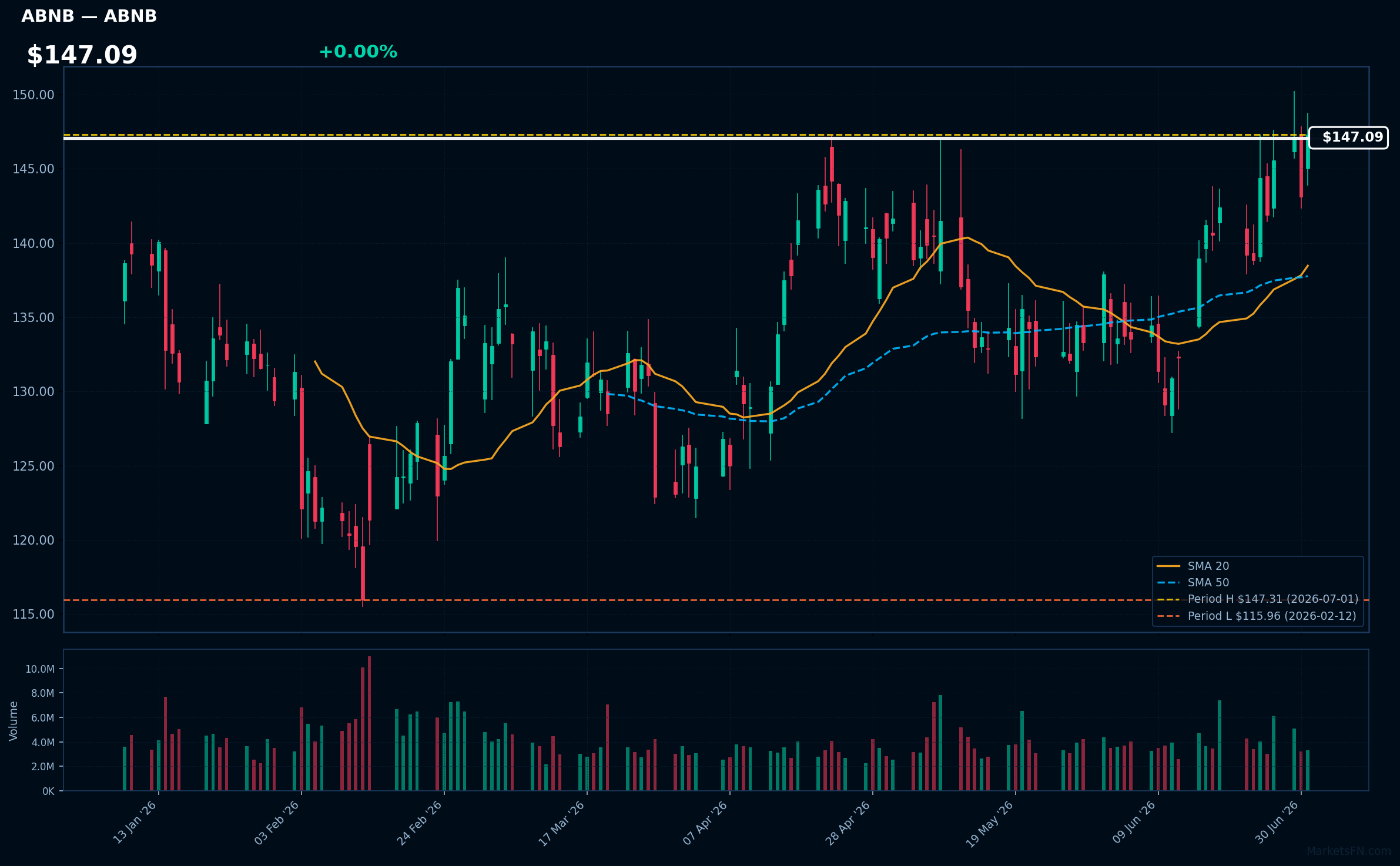Click the 30 Jun '26 date label

pos(1277,823)
